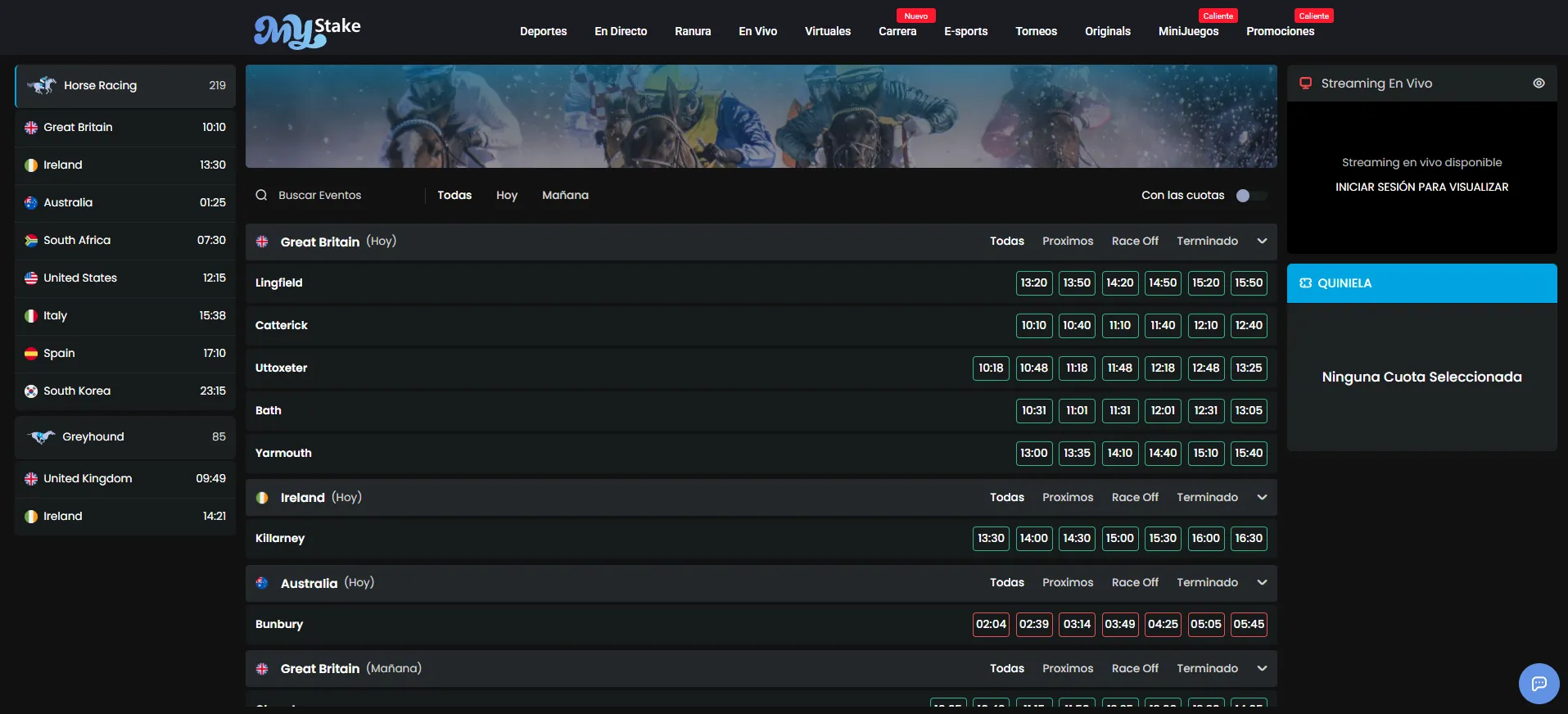This screenshot has height=714, width=1568.
Task: Toggle the Con las cuotas switch
Action: (1251, 196)
